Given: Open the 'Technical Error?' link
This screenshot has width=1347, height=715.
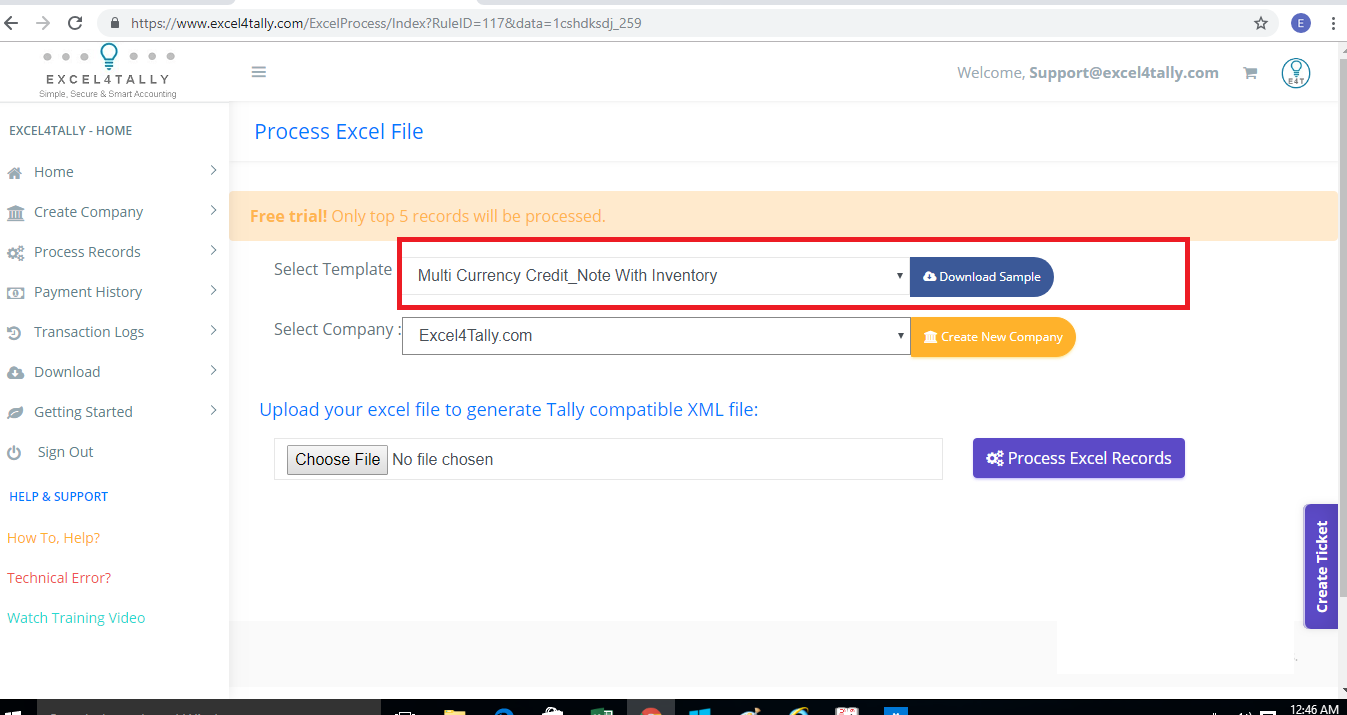Looking at the screenshot, I should [59, 578].
